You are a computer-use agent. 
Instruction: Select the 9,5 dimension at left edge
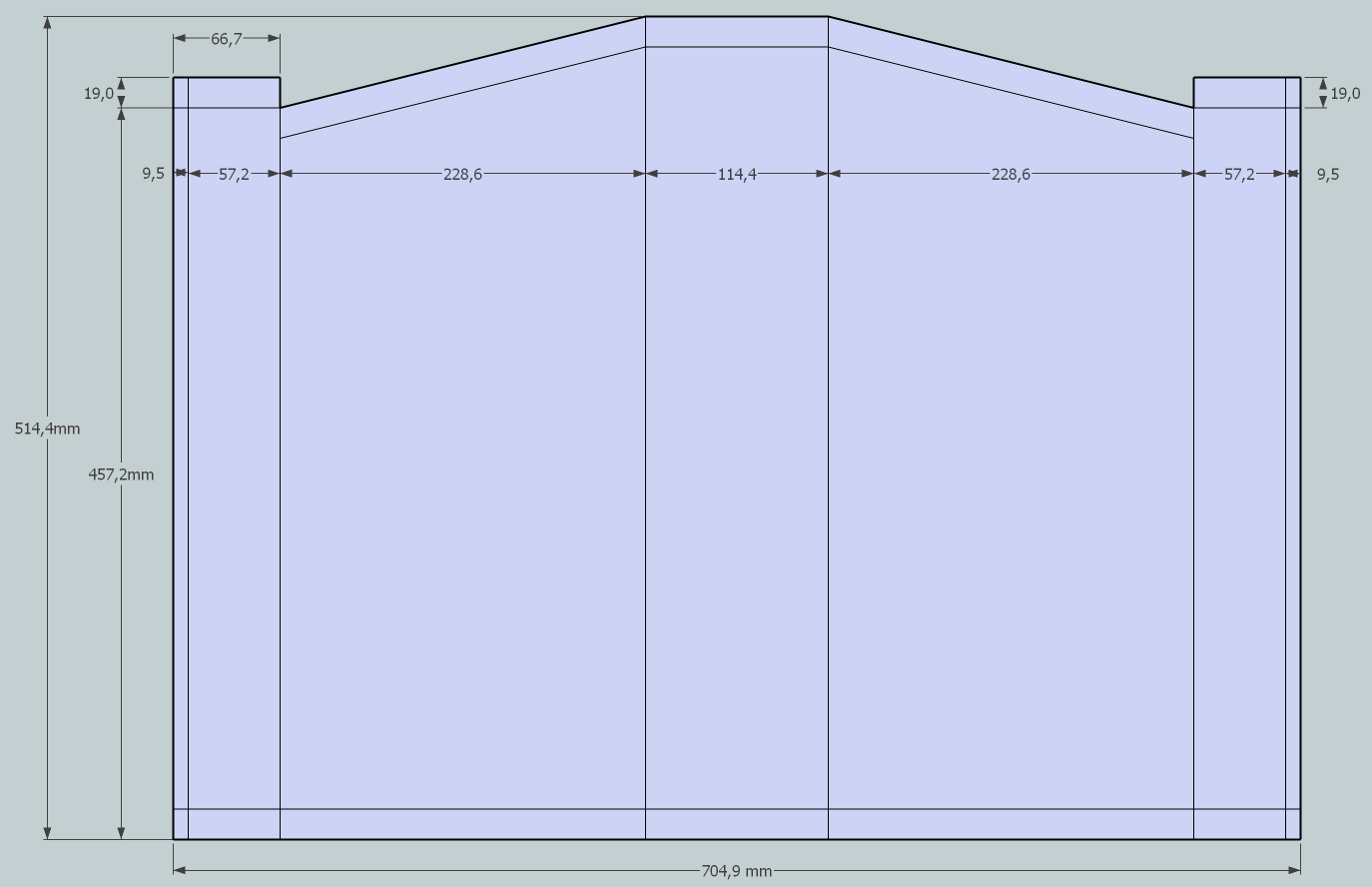coord(153,174)
